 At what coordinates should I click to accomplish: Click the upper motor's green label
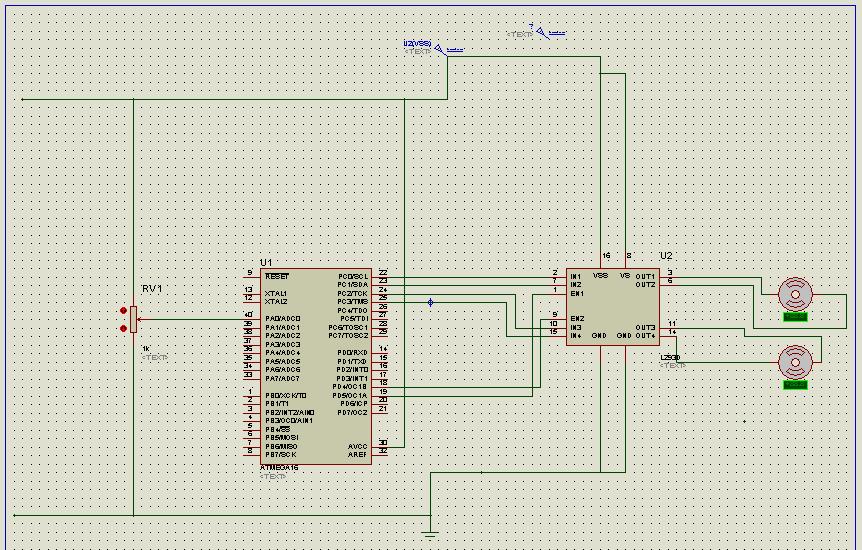pos(795,317)
